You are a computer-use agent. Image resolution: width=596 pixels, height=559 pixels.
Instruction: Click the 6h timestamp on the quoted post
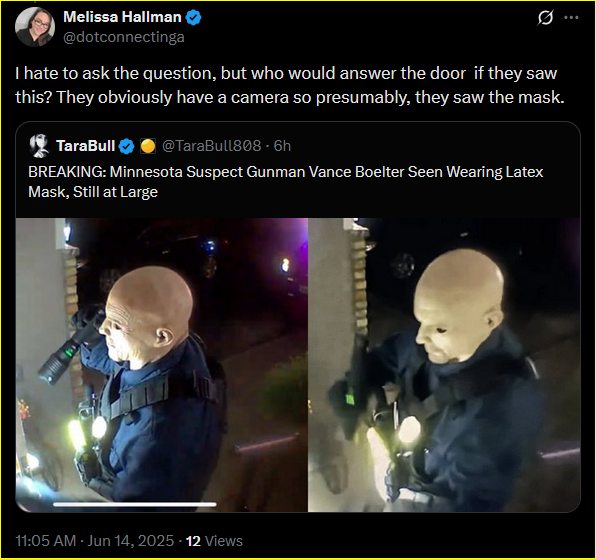282,146
